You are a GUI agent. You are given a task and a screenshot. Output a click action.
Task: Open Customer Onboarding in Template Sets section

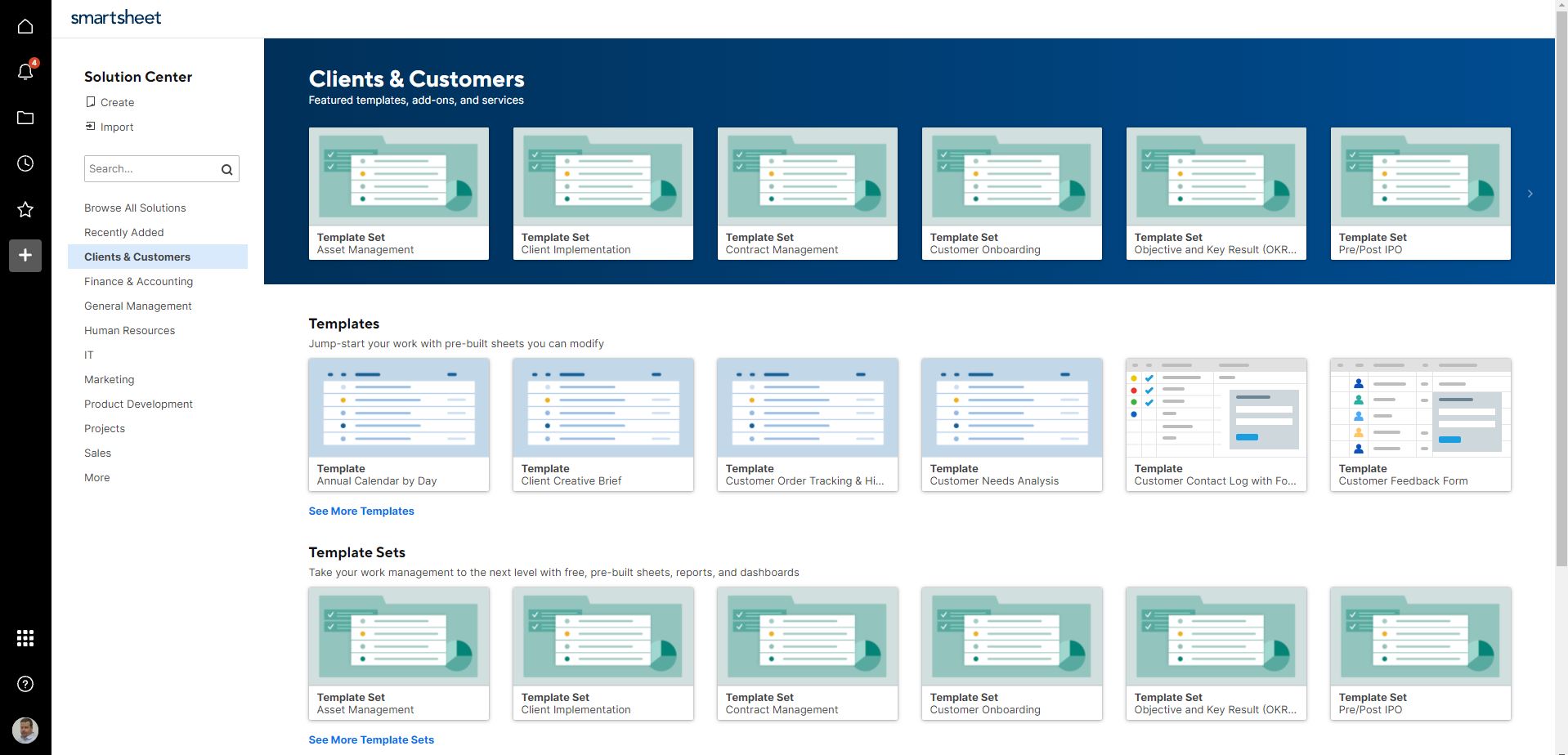[x=1012, y=654]
